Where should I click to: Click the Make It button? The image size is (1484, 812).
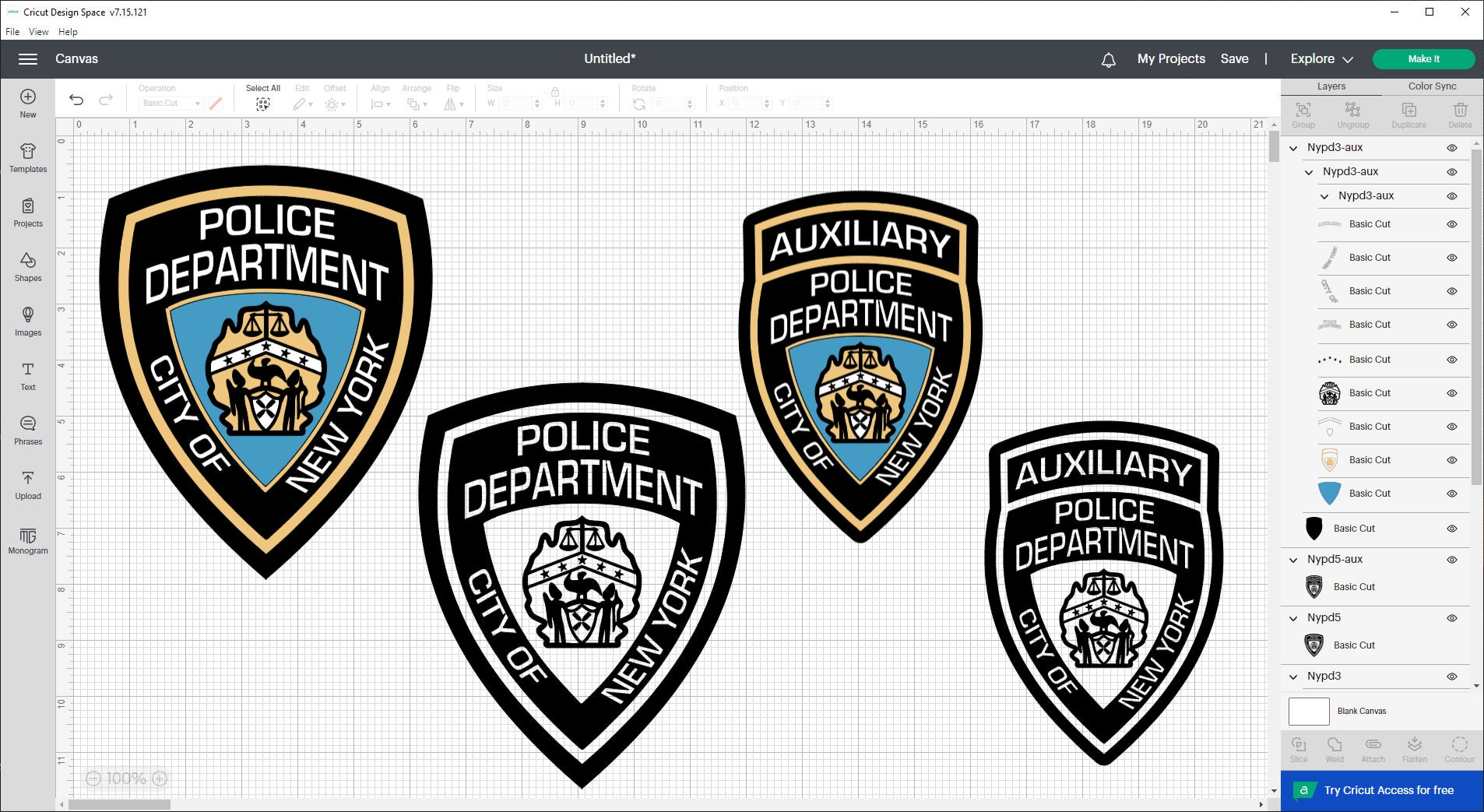tap(1424, 59)
